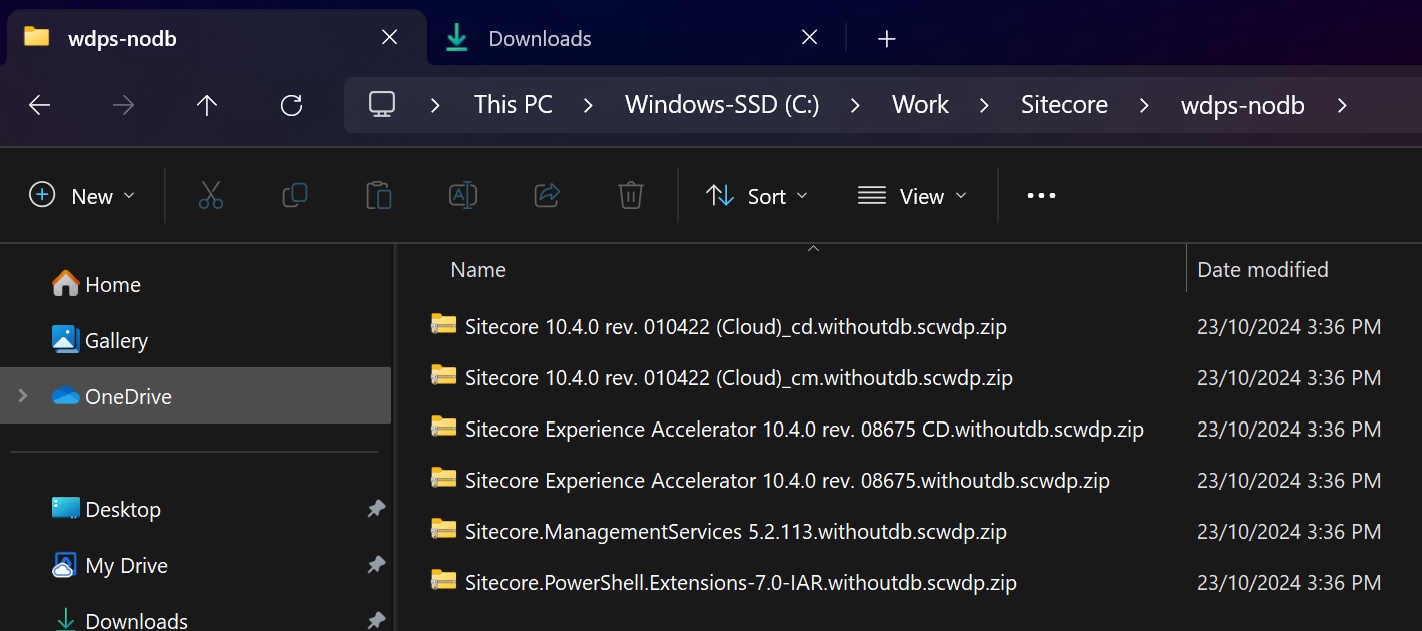Select Experience Accelerator 10.4.0 rev. 08675 CD.withoutdb file
1422x631 pixels.
(804, 429)
